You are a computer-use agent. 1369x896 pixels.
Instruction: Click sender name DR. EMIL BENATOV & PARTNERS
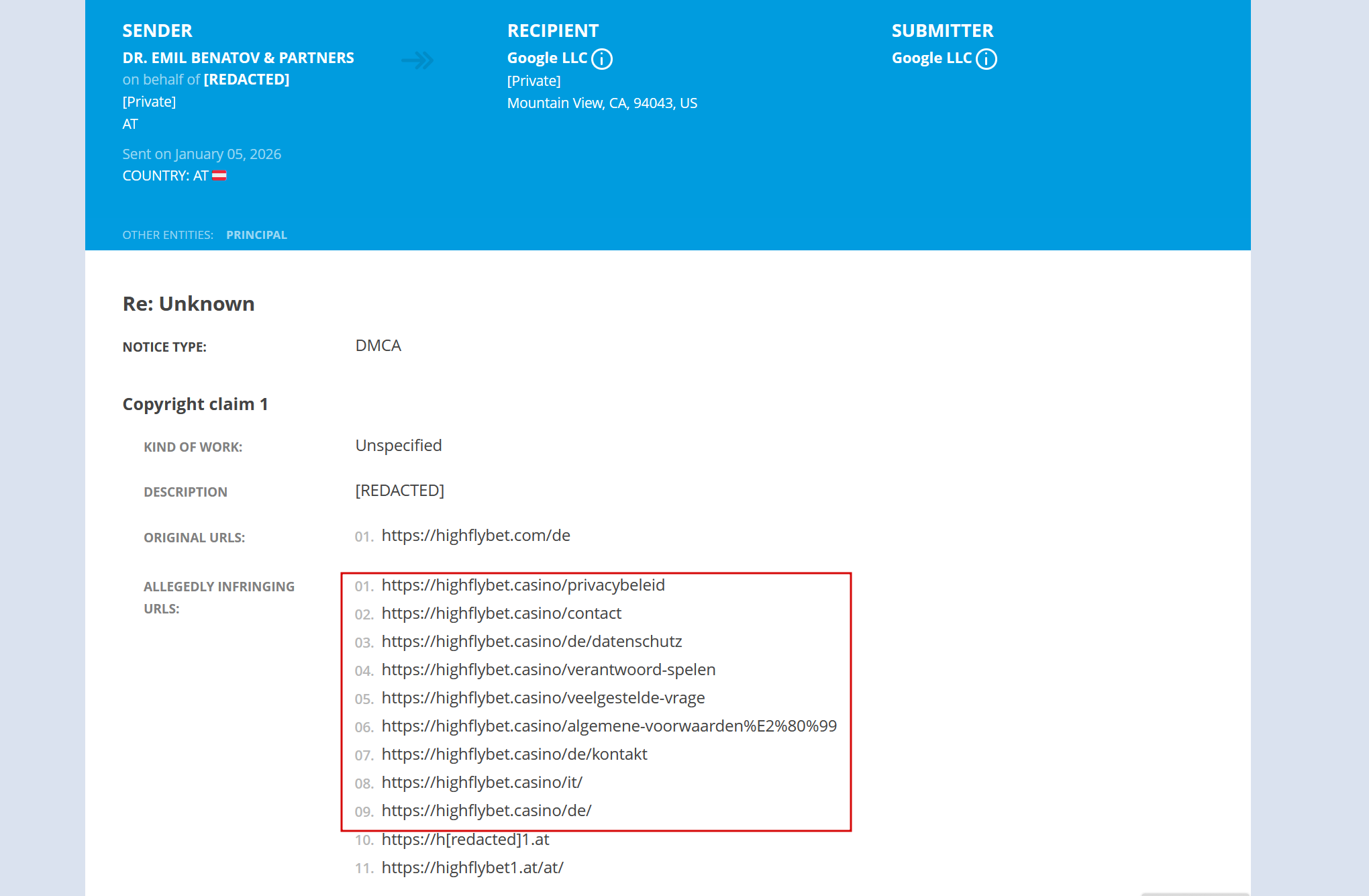tap(238, 58)
